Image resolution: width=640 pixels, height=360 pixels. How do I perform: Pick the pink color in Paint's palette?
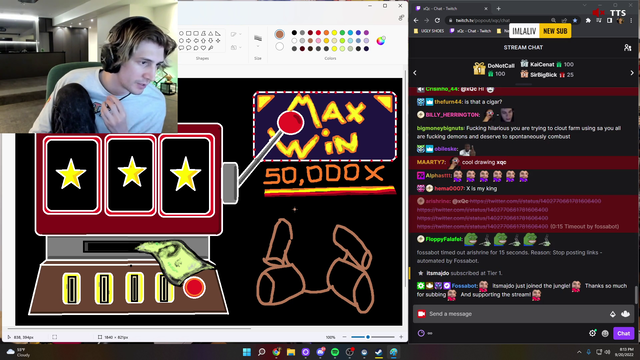tap(318, 40)
